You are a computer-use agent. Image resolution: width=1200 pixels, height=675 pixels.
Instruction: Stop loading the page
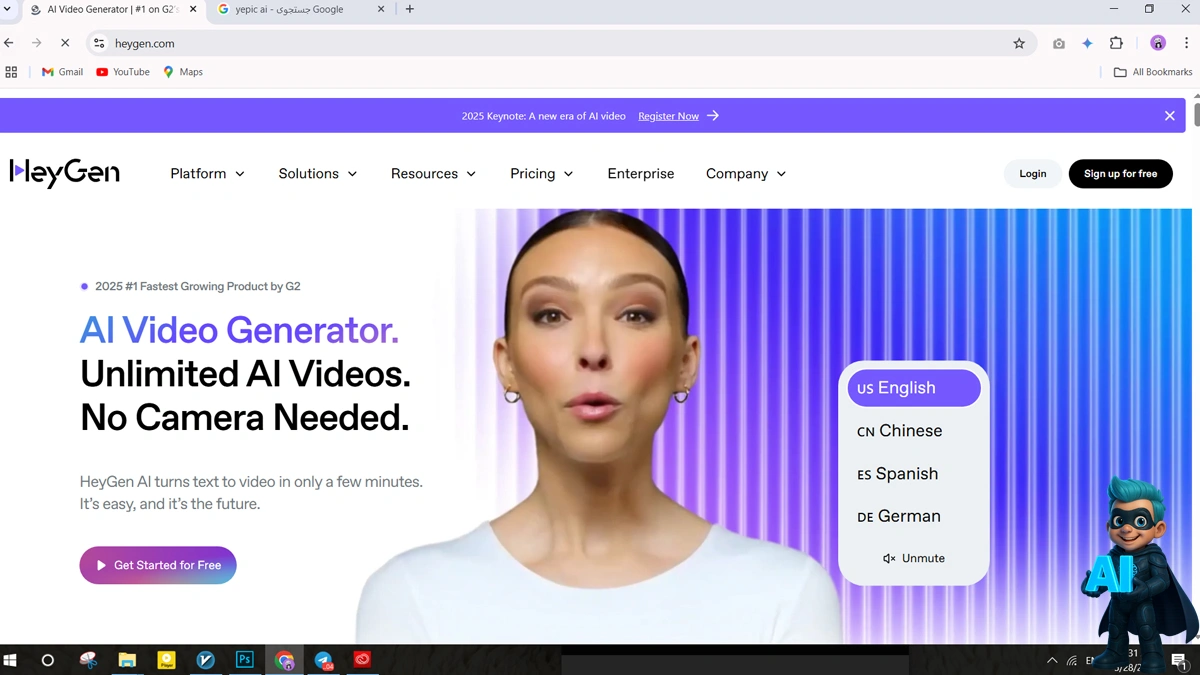click(65, 43)
